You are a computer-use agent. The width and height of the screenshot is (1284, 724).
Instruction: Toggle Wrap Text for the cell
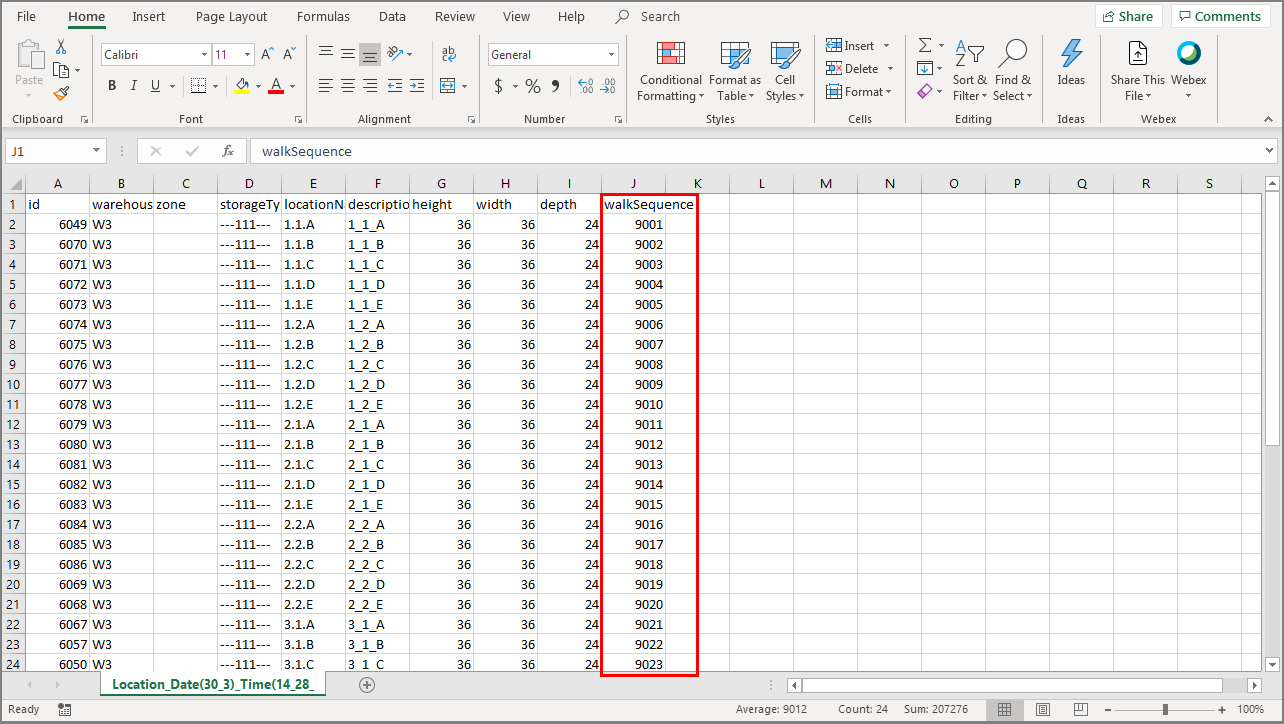449,55
